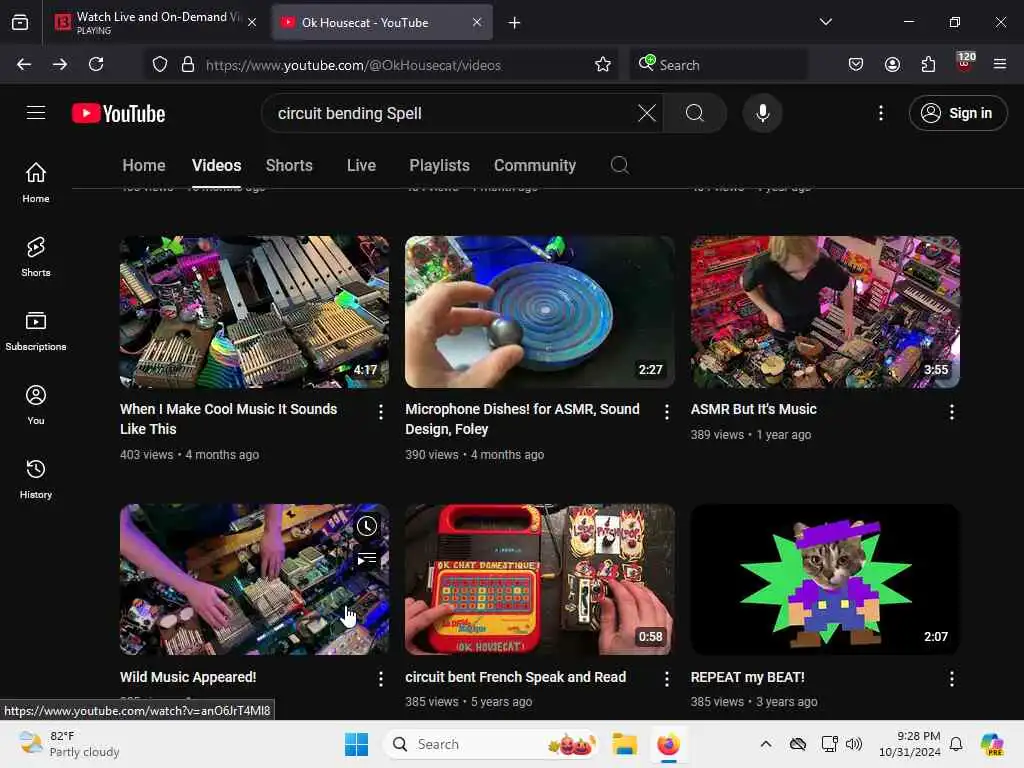Add Wild Music Appeared to queue
The image size is (1024, 768).
click(x=367, y=559)
